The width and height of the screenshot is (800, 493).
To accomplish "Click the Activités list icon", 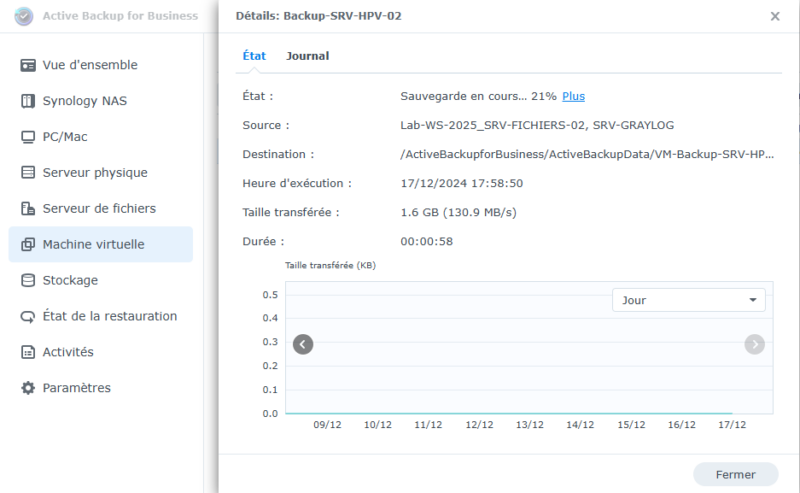I will click(x=28, y=352).
